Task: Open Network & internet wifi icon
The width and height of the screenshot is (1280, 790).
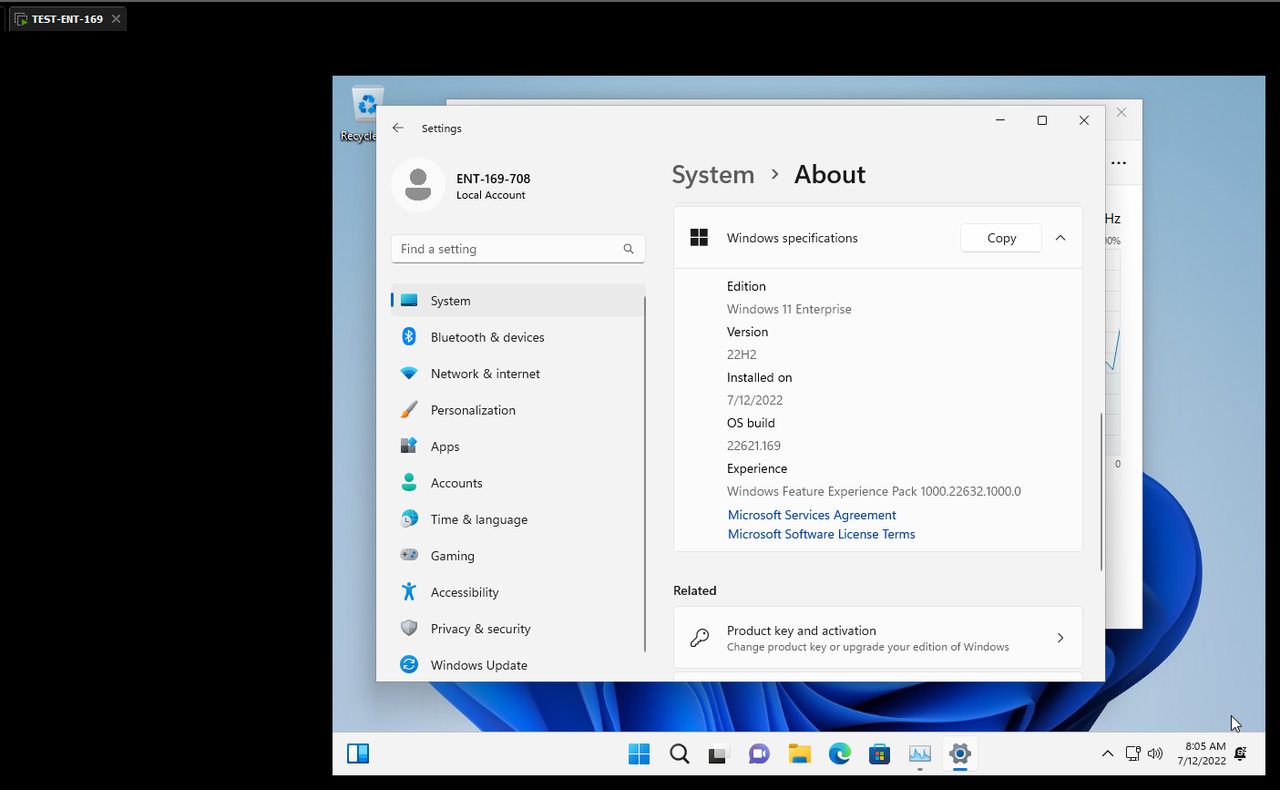Action: coord(409,373)
